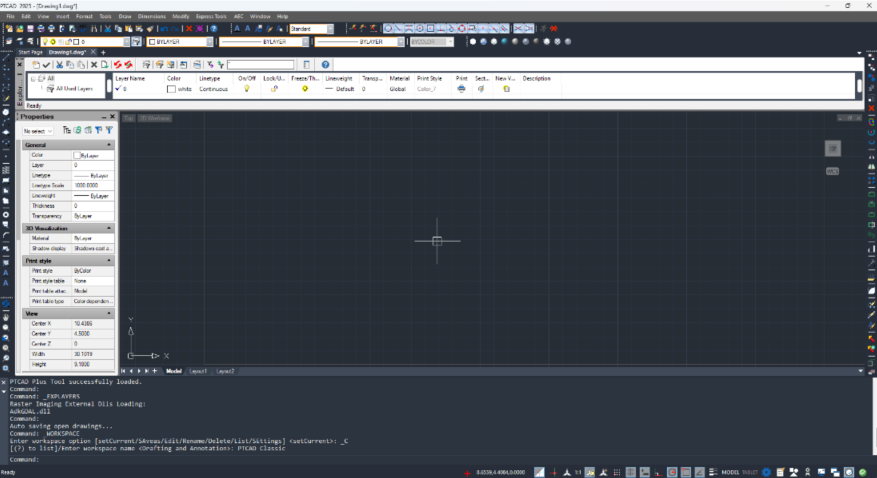Click the Description column header
The height and width of the screenshot is (478, 877).
[536, 78]
